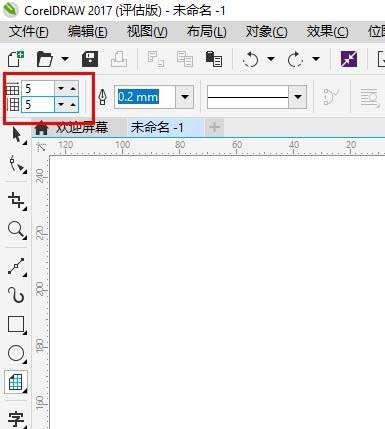Viewport: 385px width, 429px height.
Task: Click the CorelDRAW app logo icon
Action: 10,10
